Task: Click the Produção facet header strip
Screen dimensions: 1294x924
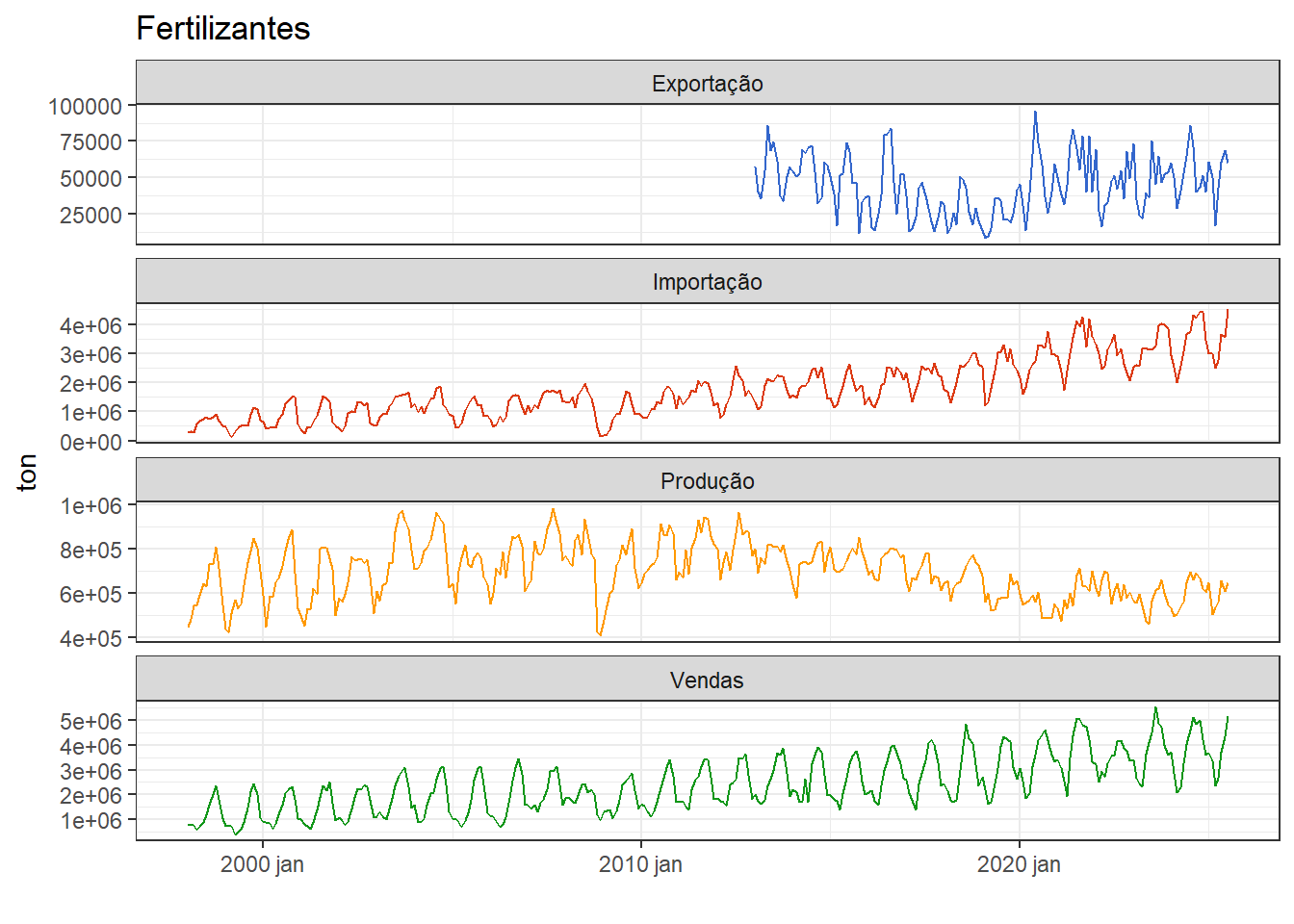Action: point(707,481)
